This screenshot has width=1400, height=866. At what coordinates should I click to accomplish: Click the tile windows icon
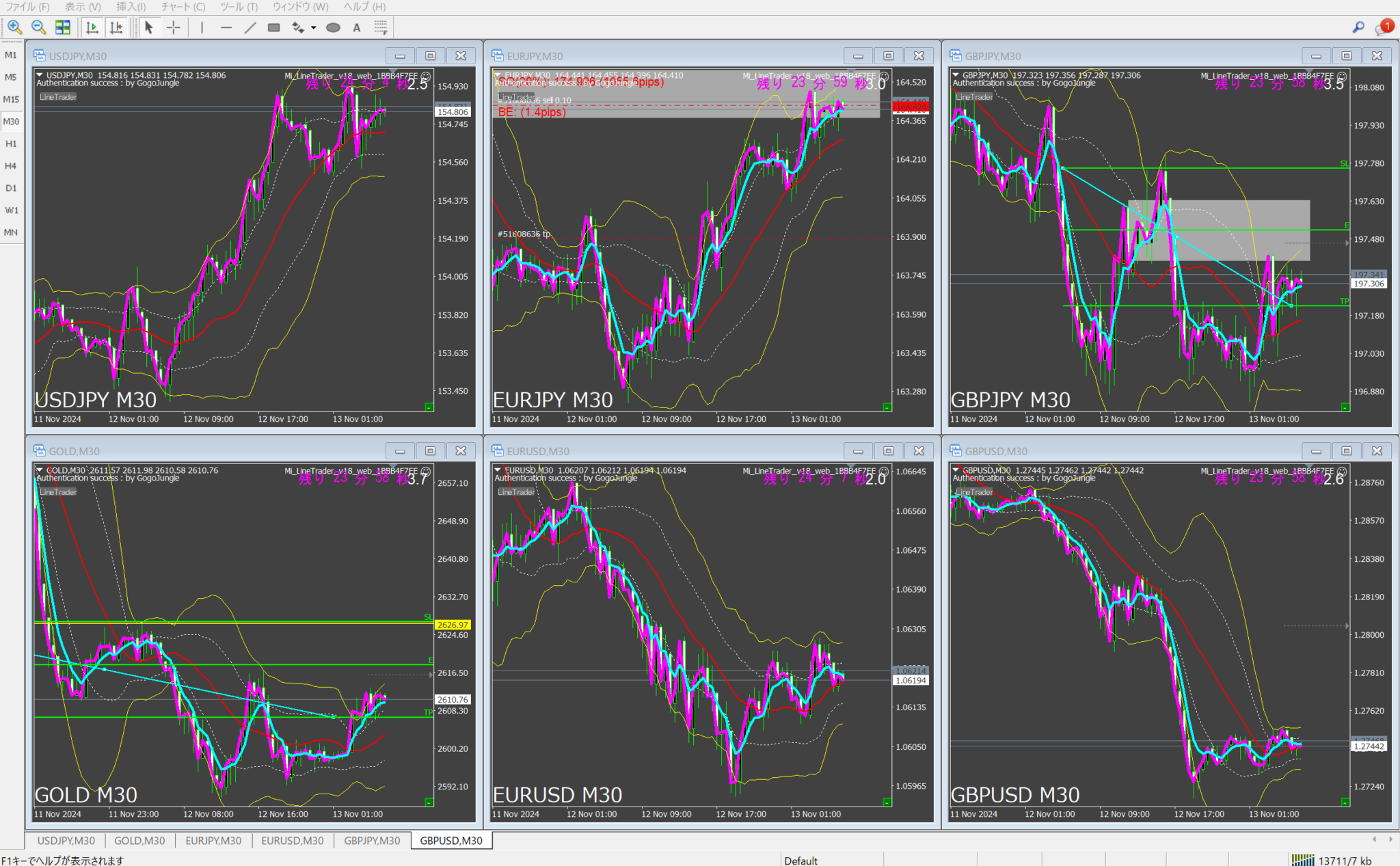[63, 27]
